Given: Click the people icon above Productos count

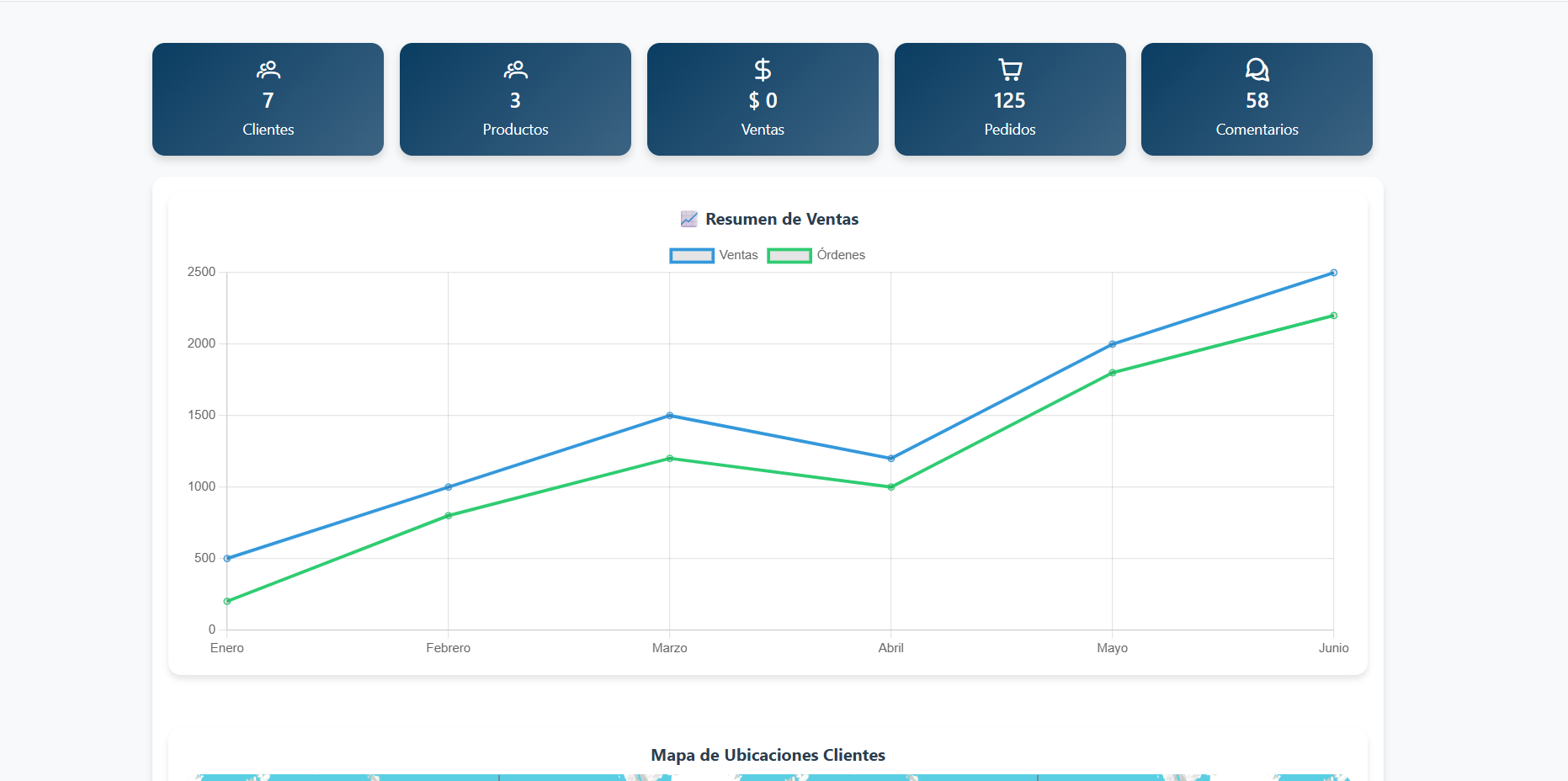Looking at the screenshot, I should tap(515, 70).
